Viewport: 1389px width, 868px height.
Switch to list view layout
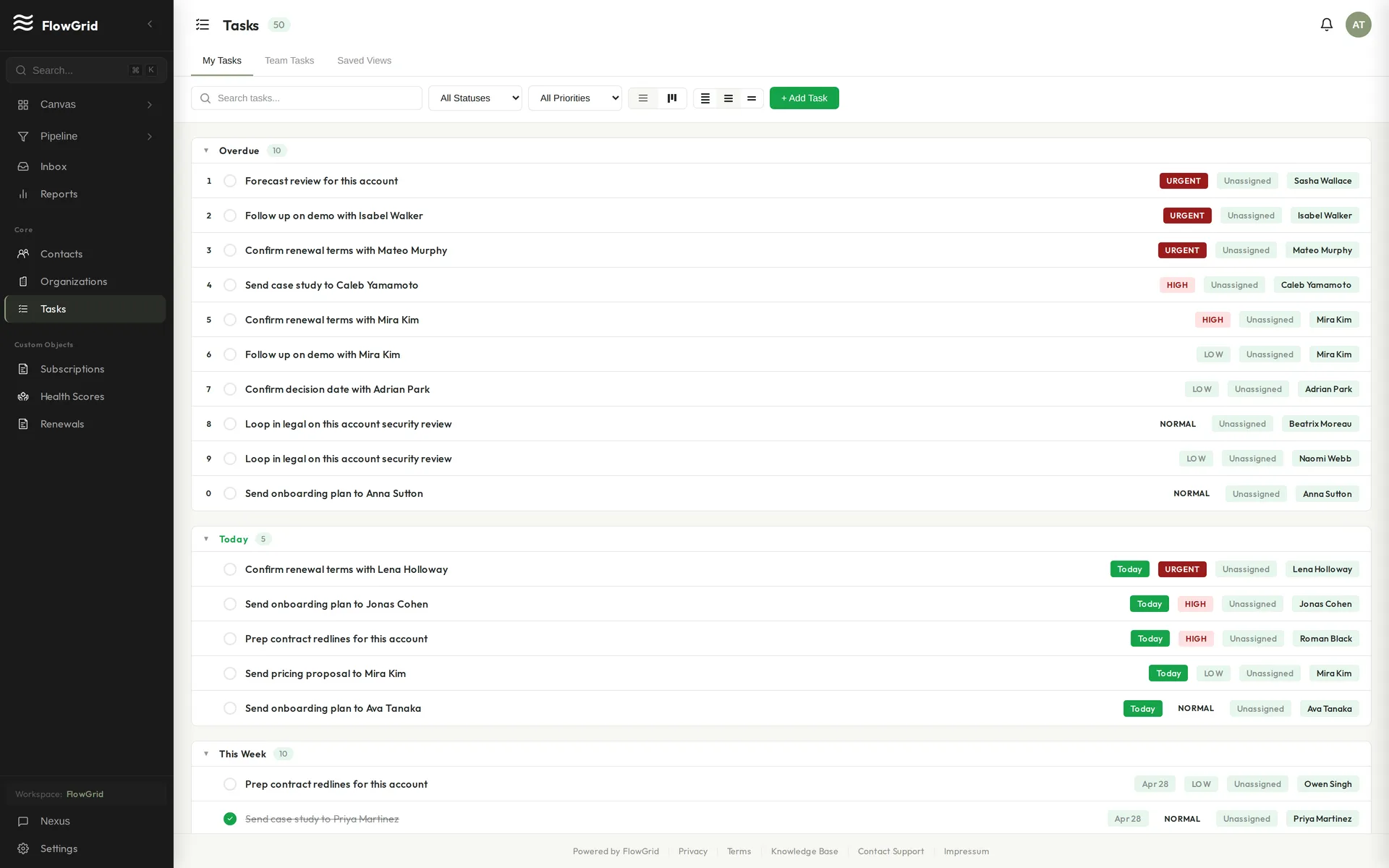click(x=643, y=98)
